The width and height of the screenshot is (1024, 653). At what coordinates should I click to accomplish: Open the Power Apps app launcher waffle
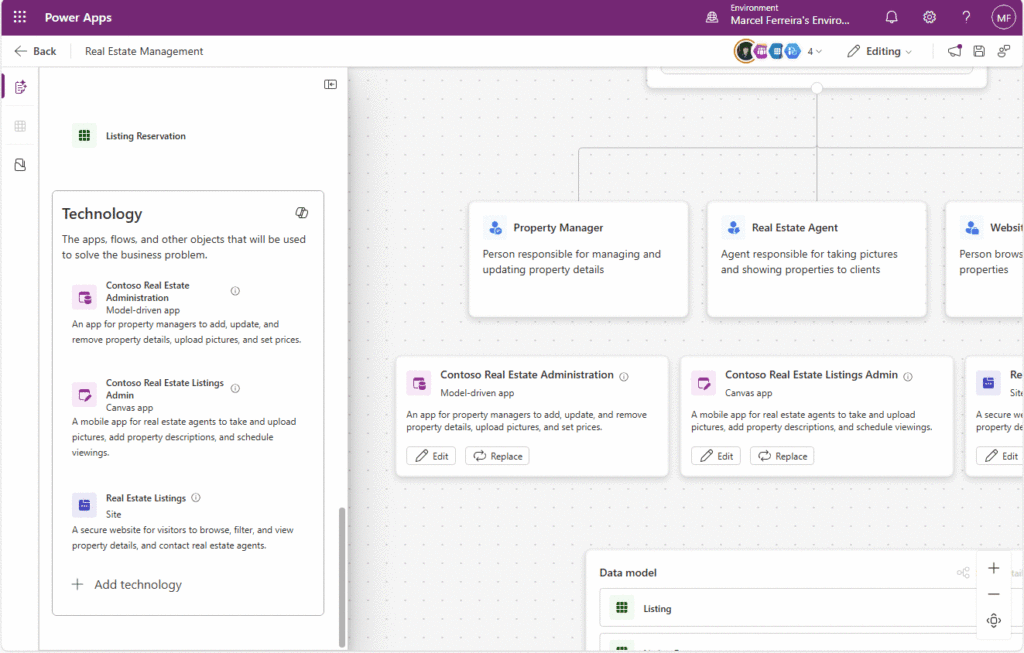(18, 16)
